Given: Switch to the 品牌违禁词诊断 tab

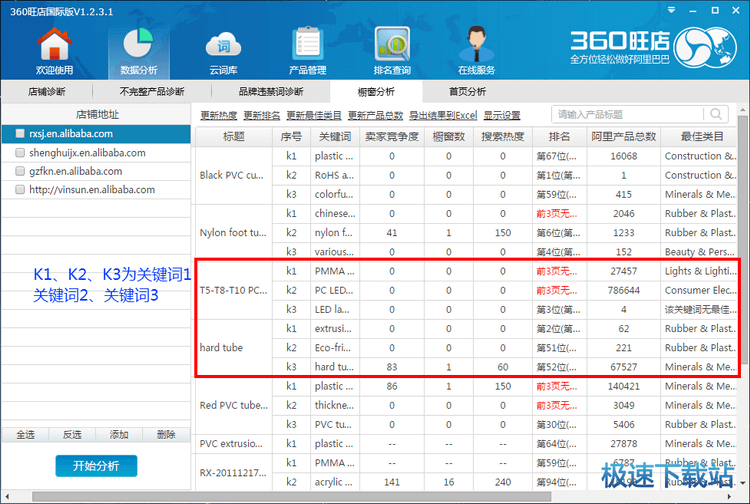Looking at the screenshot, I should click(x=271, y=91).
